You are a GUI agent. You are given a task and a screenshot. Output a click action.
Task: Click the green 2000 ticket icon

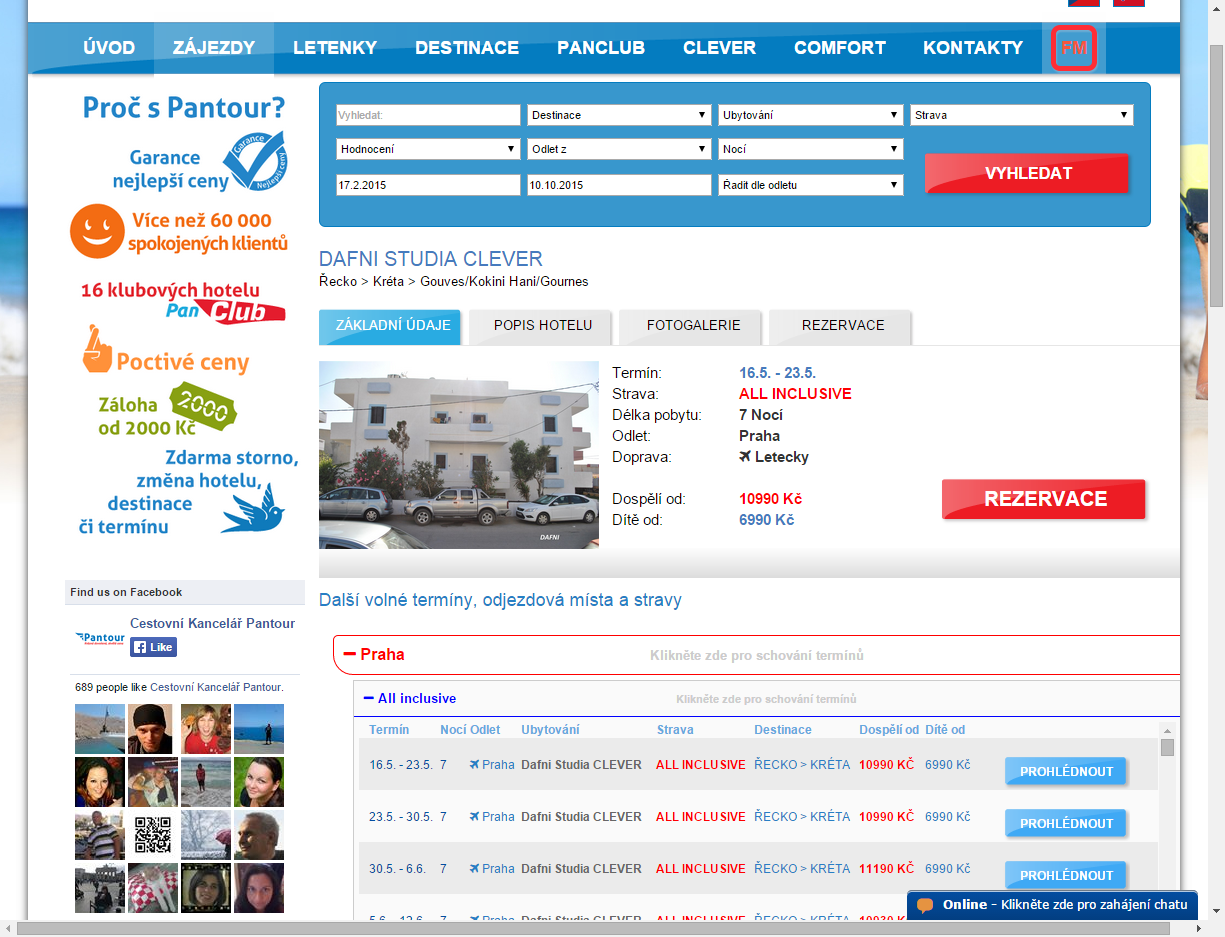[x=203, y=408]
